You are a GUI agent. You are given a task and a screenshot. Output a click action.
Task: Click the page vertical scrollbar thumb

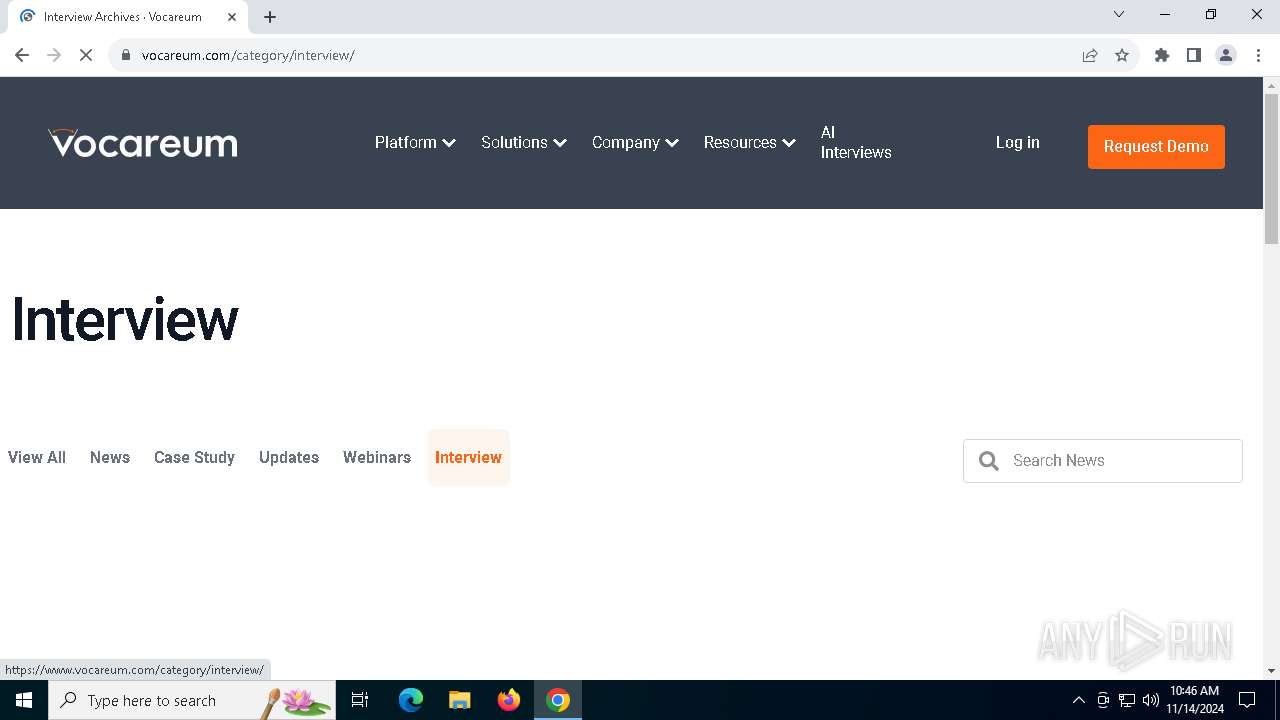1272,168
